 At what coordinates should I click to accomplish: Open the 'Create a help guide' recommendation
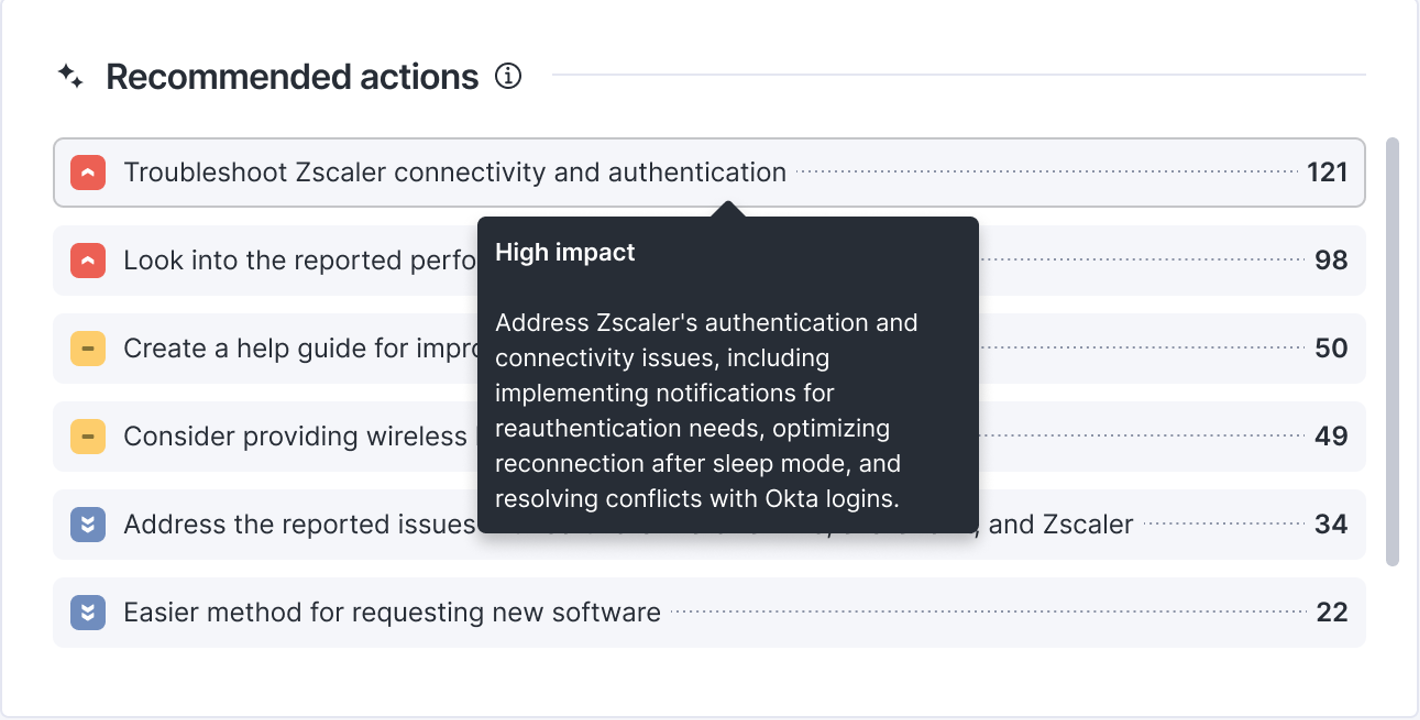click(298, 349)
